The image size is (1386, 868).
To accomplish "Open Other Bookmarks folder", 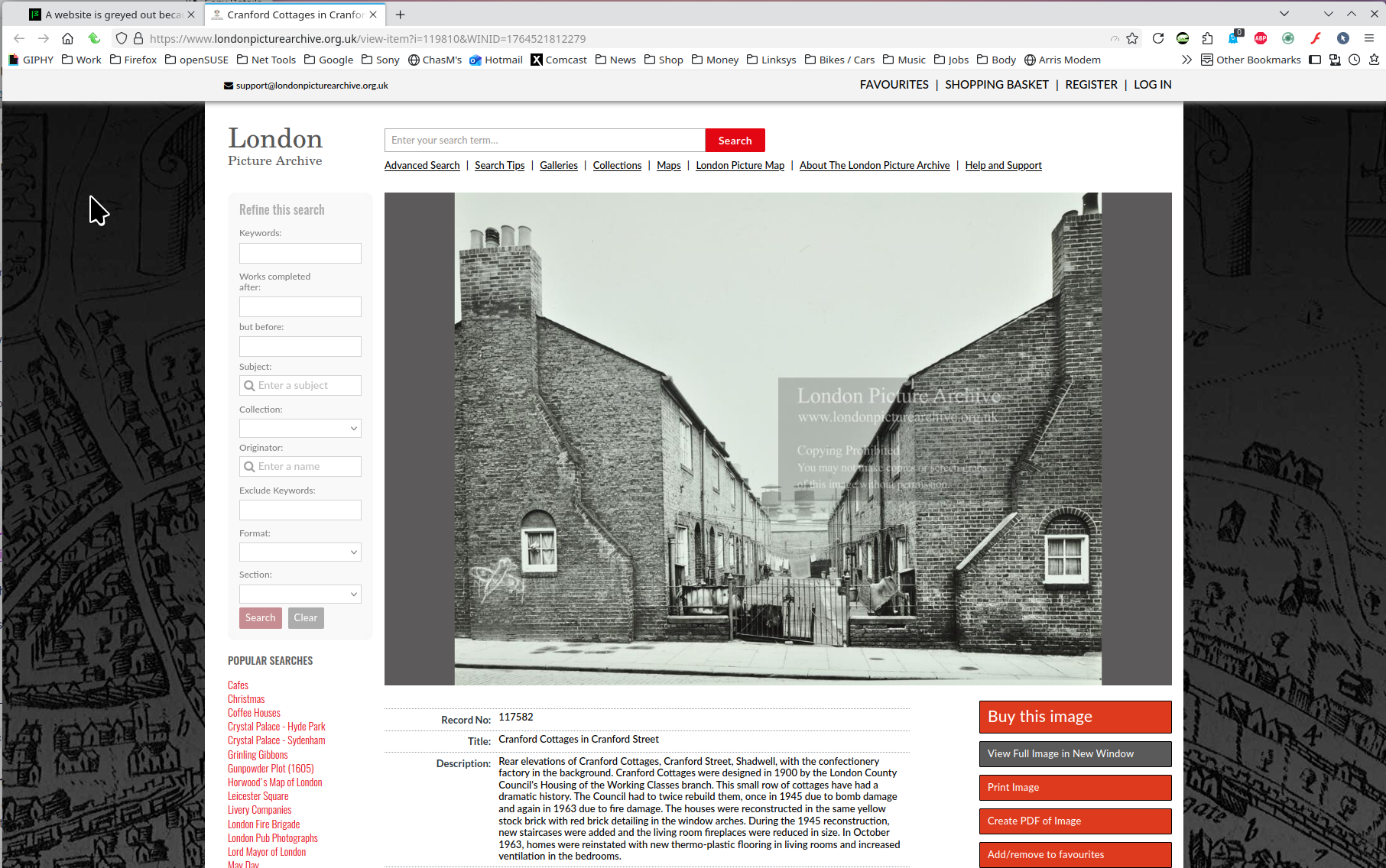I will click(x=1251, y=60).
